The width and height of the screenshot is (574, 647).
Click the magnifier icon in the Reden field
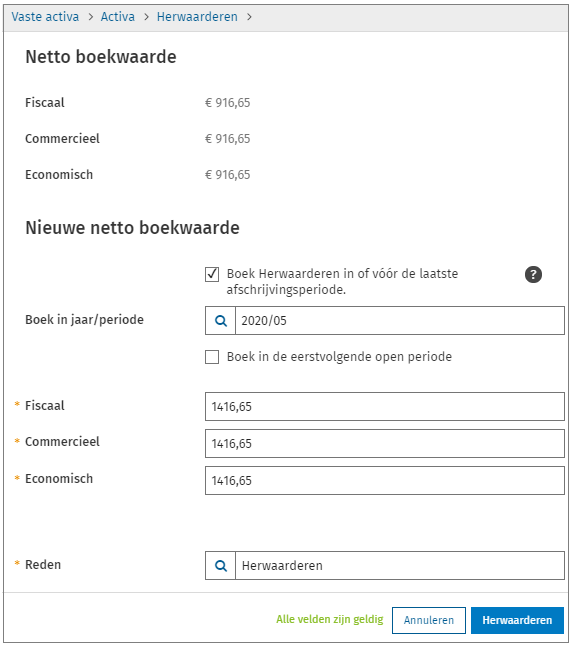point(221,565)
